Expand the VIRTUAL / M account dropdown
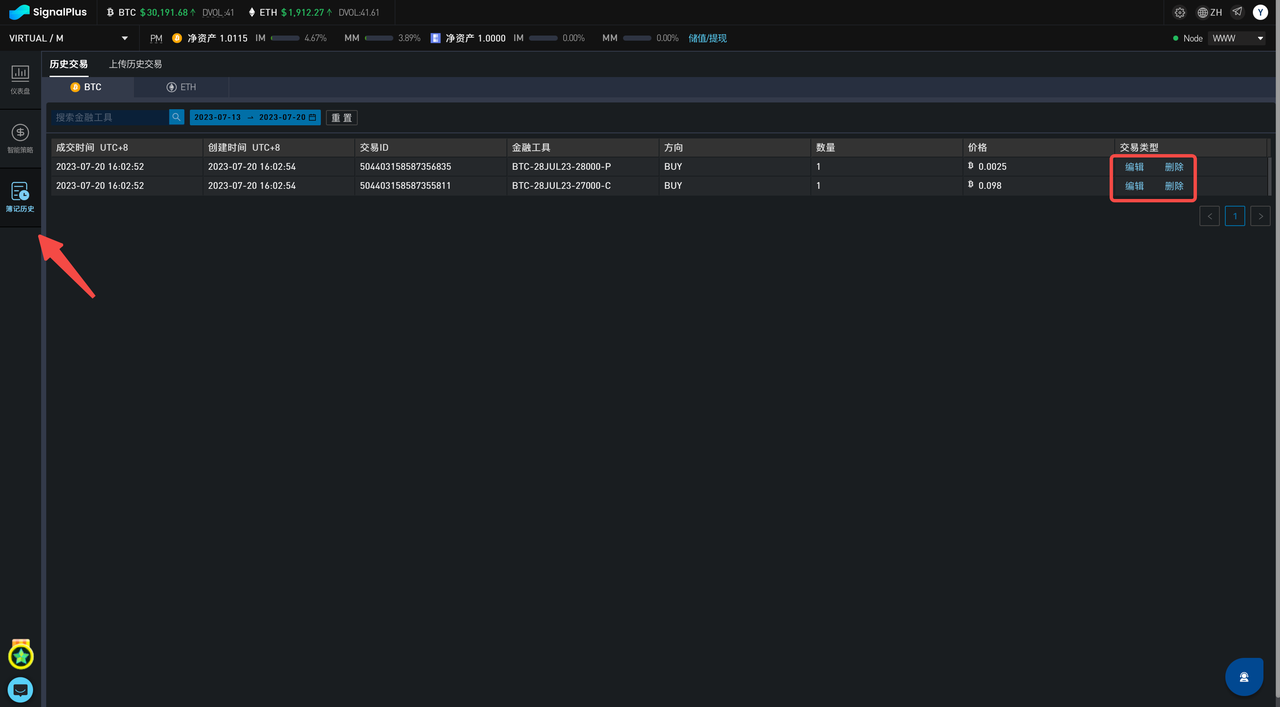The image size is (1280, 707). 68,38
